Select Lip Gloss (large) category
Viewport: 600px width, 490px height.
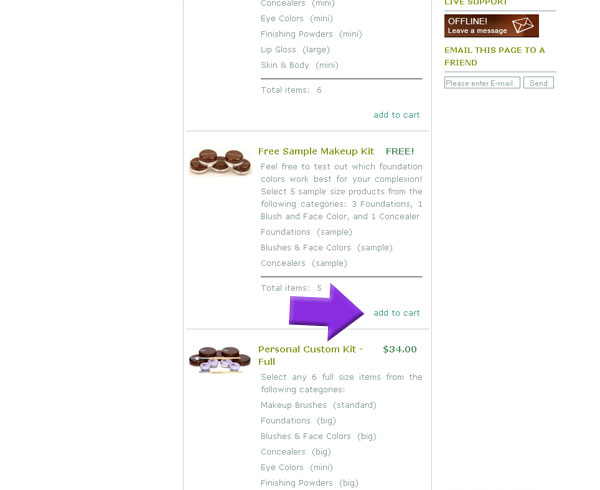click(295, 50)
